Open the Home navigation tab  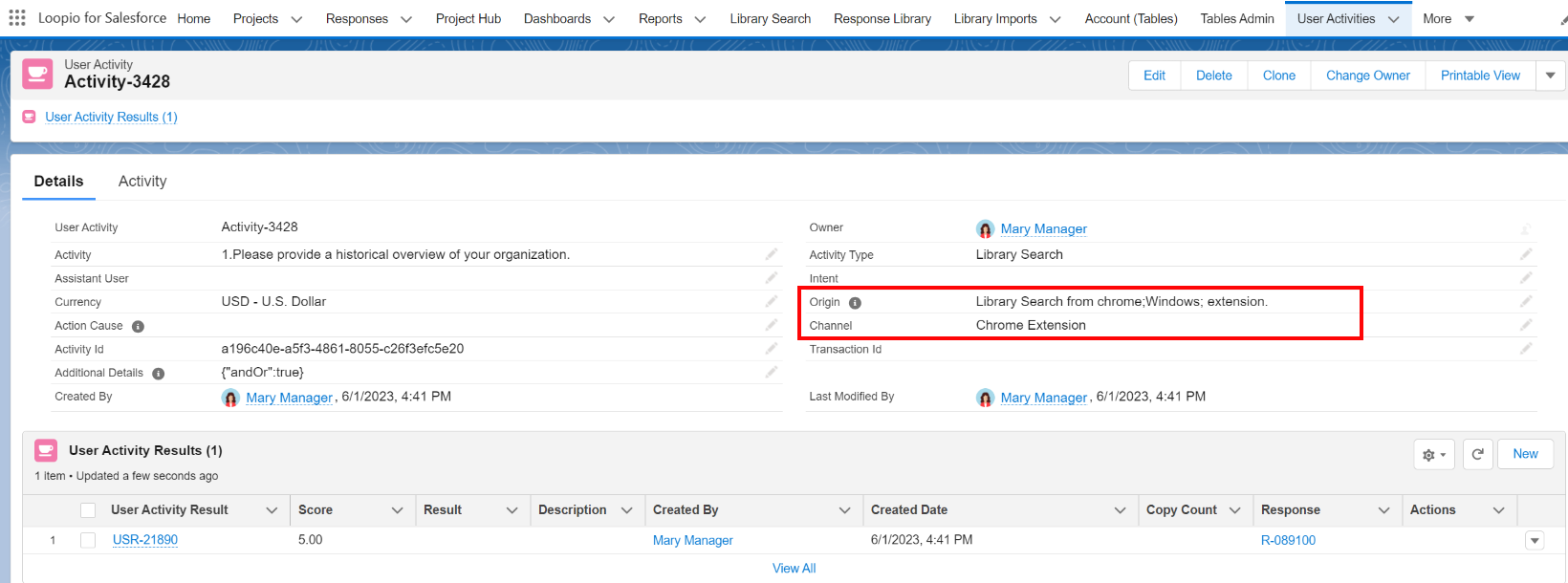(x=194, y=18)
